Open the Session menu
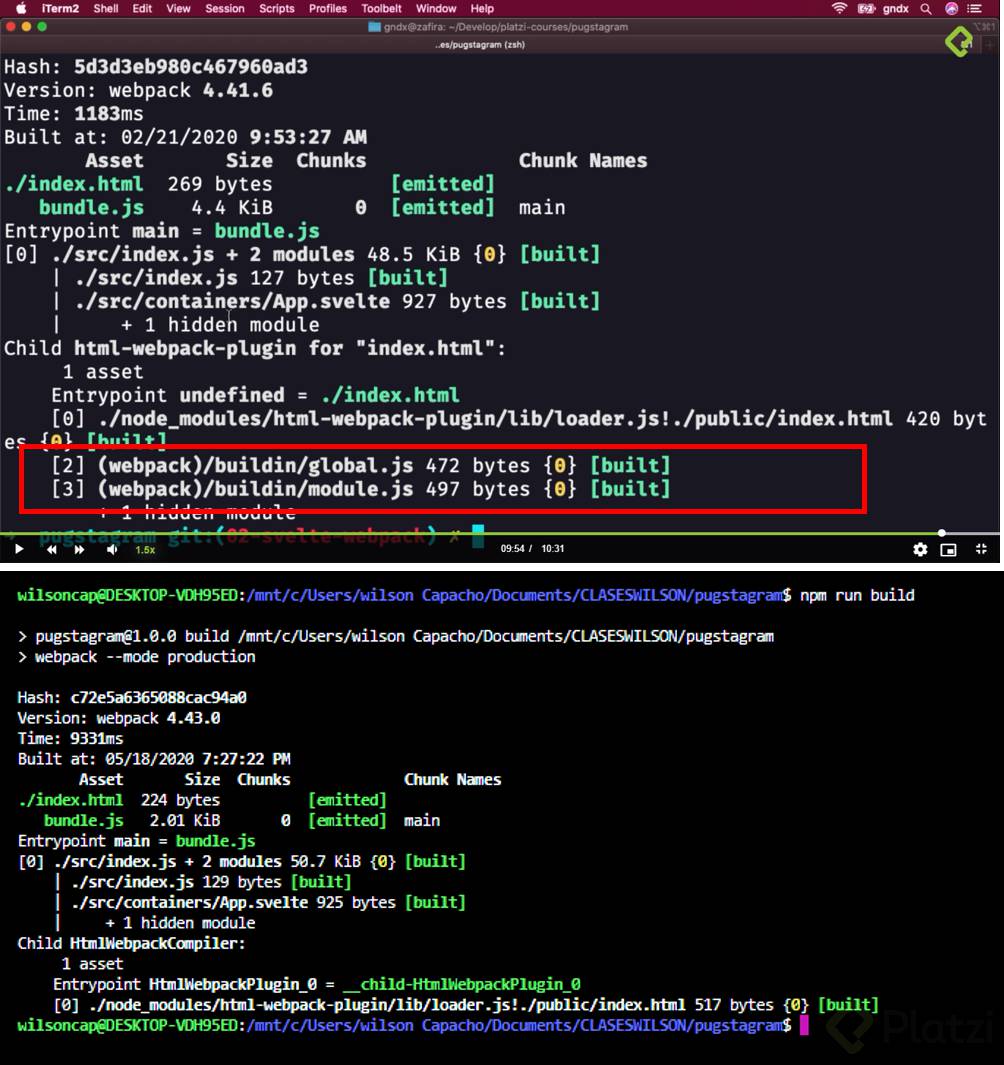Screen dimensions: 1004x1065 click(x=224, y=8)
